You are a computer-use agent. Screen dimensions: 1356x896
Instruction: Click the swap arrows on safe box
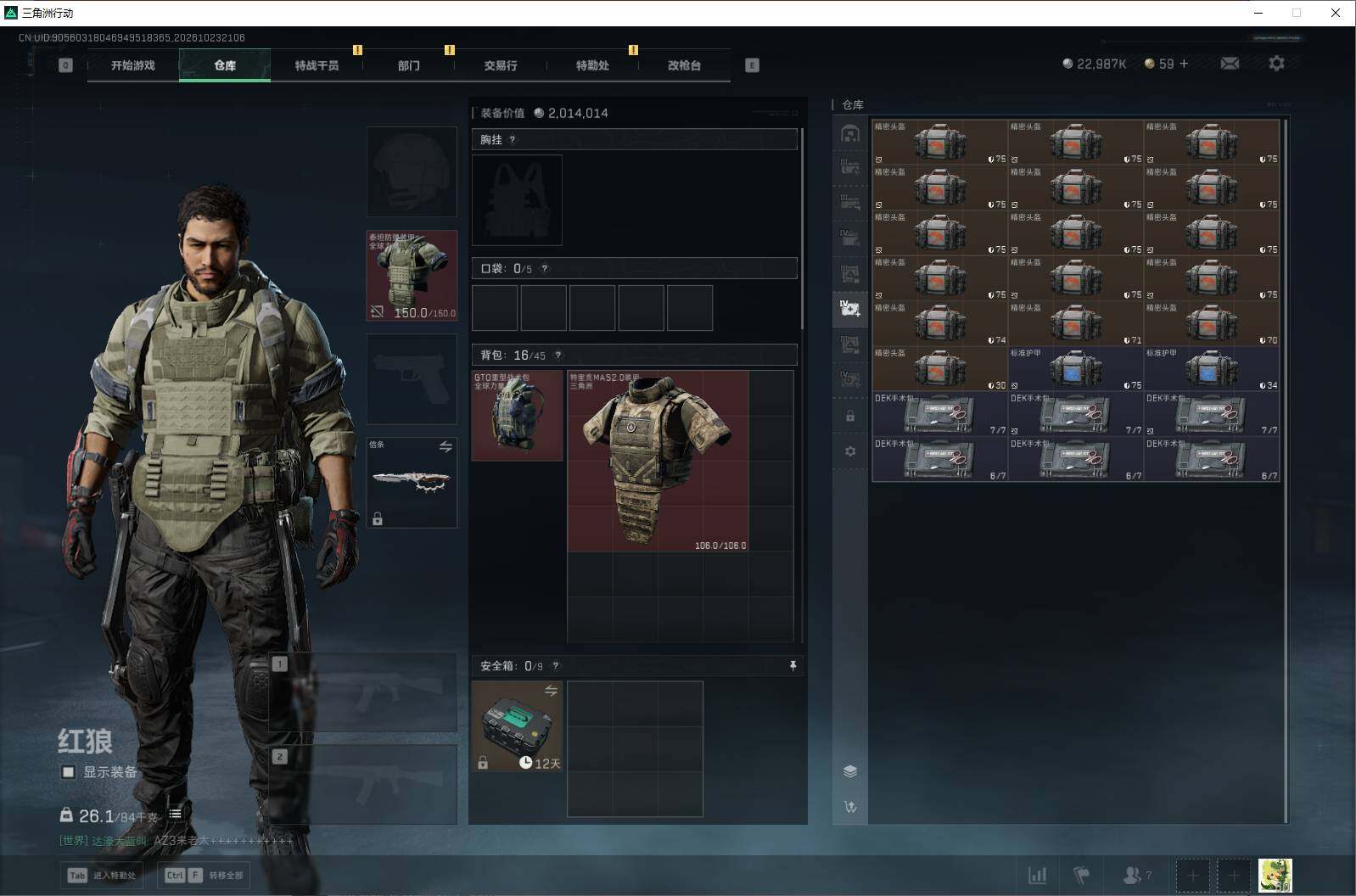click(x=551, y=691)
